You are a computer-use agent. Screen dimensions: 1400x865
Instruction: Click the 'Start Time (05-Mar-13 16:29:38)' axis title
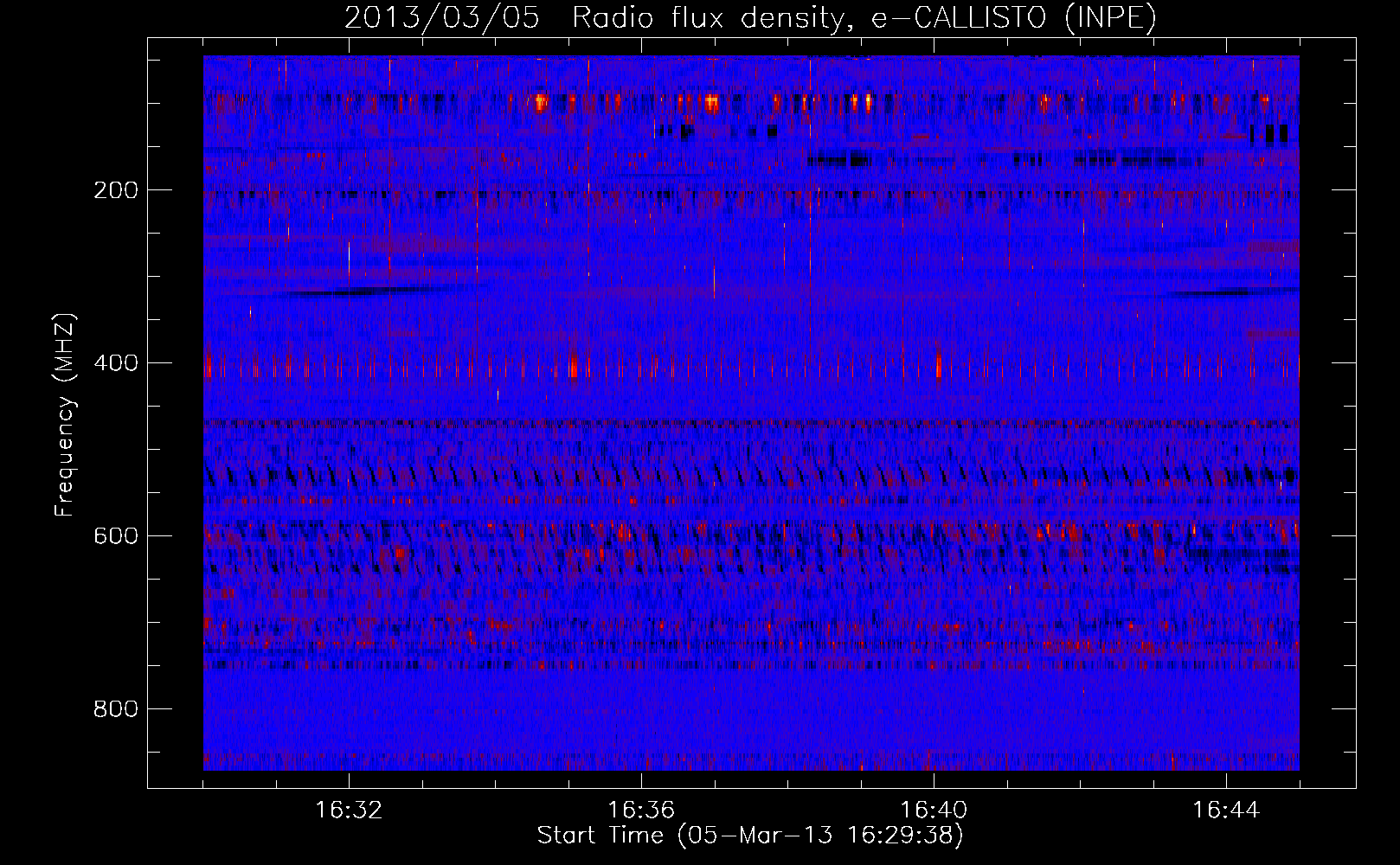click(750, 836)
